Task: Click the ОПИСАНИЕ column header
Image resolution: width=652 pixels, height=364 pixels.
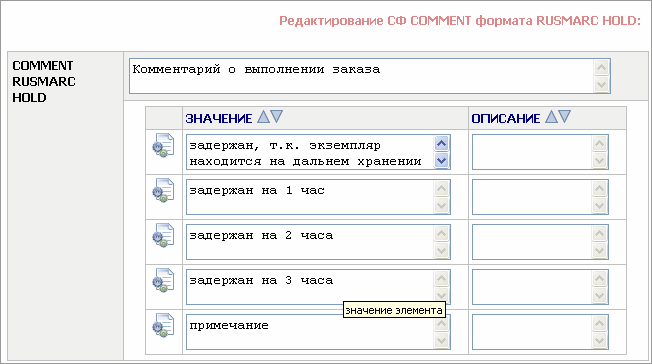Action: point(506,119)
